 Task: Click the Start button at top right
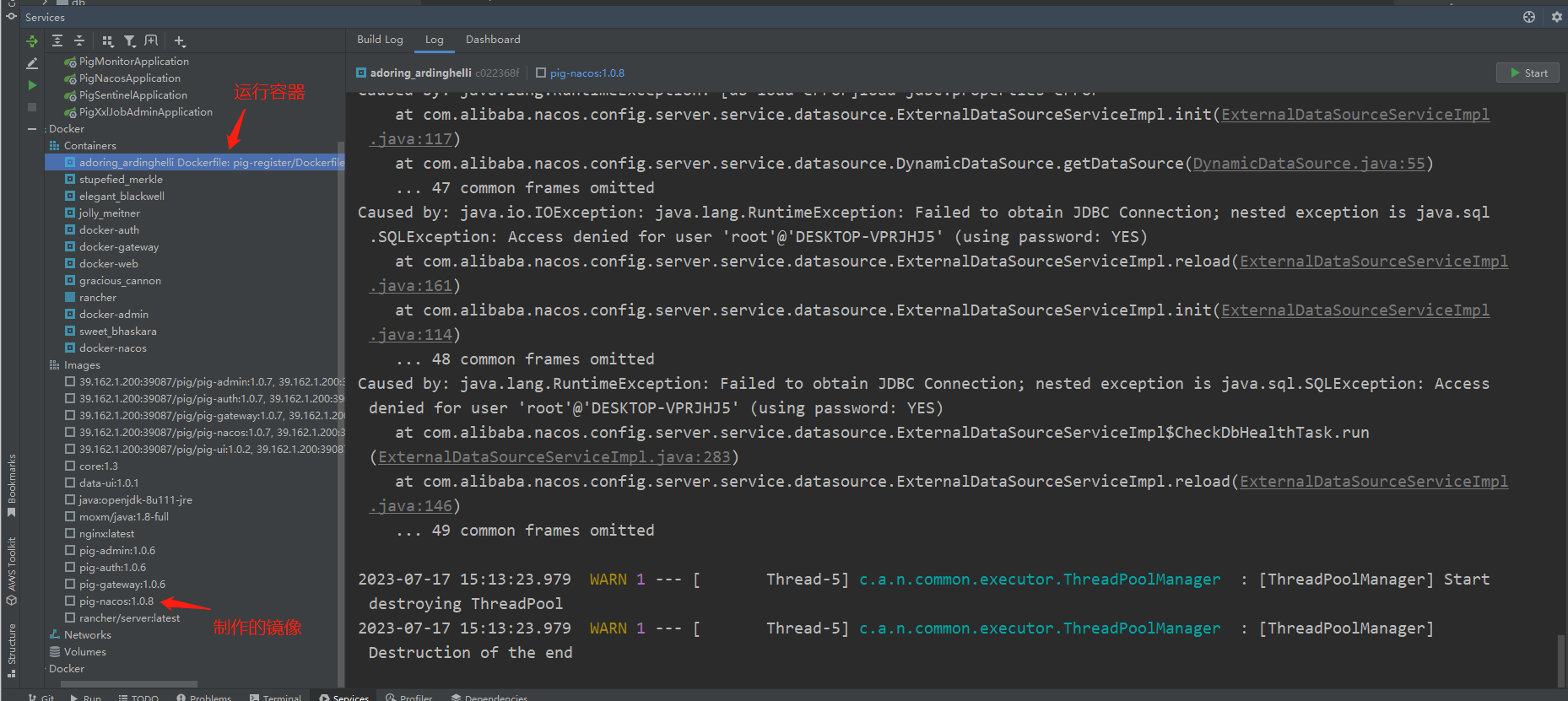click(x=1528, y=73)
